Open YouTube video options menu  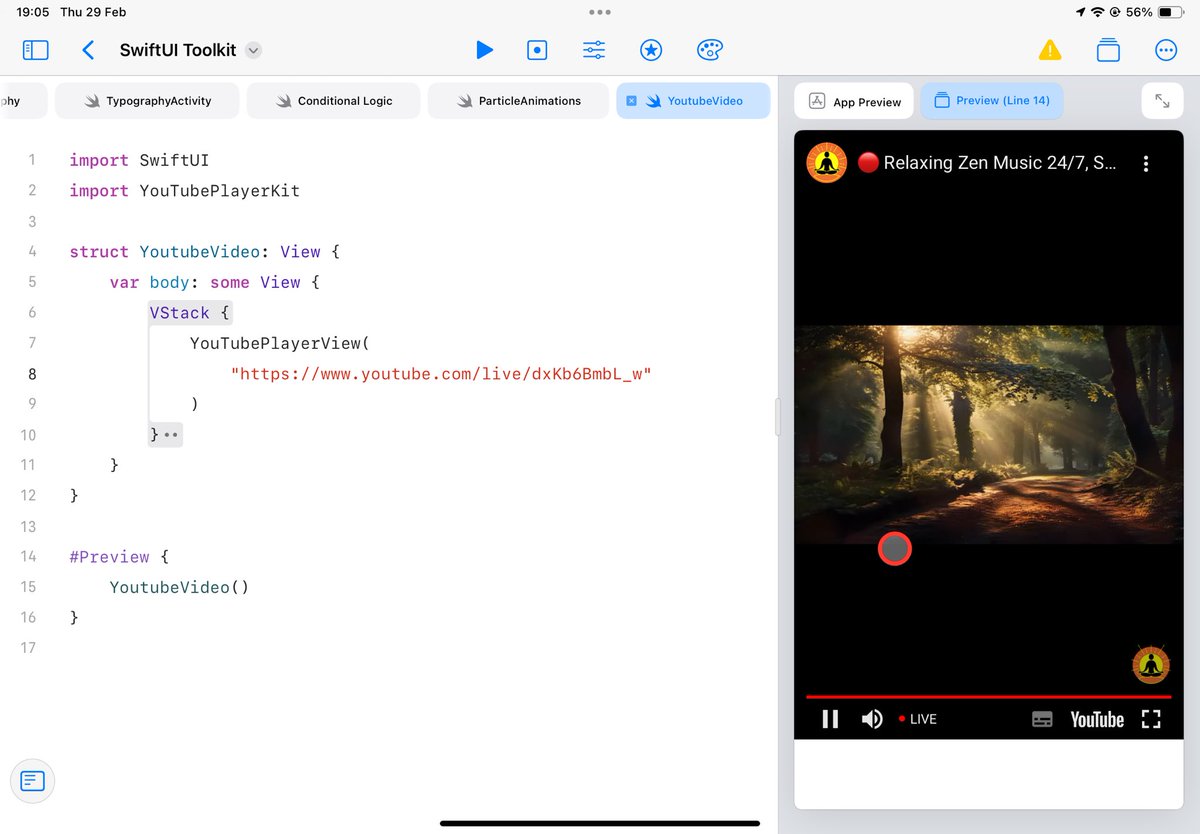[1146, 163]
